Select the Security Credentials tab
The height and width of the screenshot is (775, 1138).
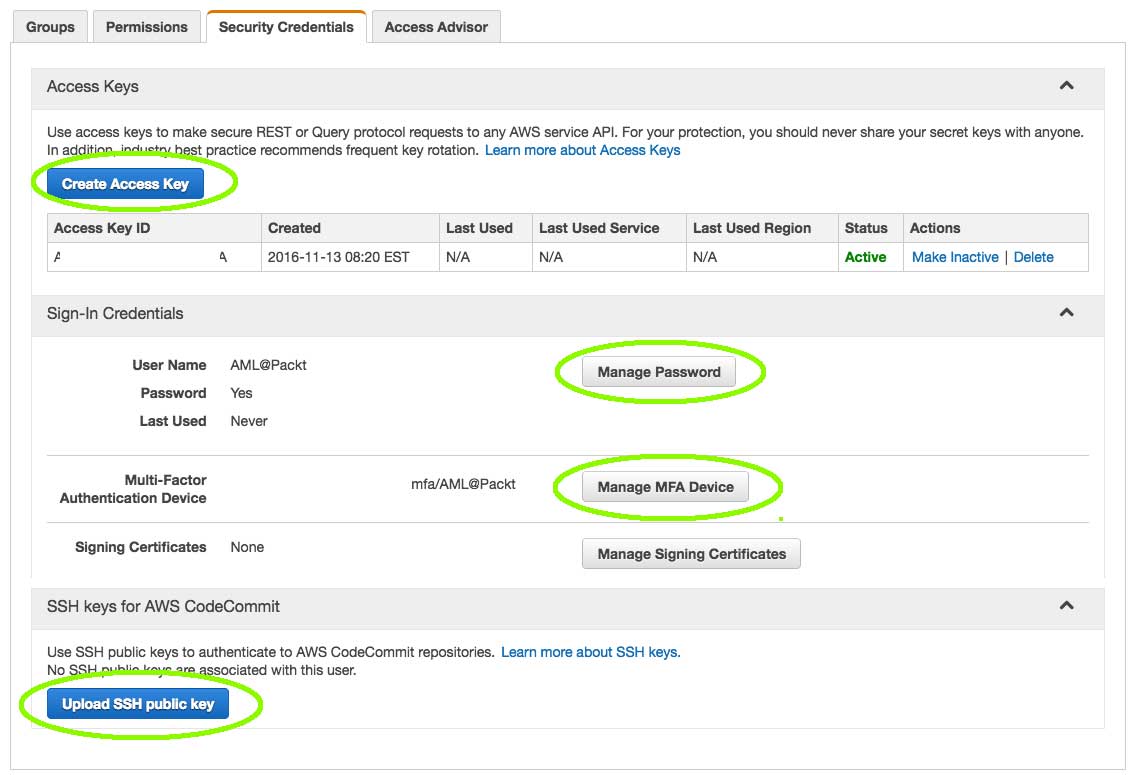tap(286, 27)
